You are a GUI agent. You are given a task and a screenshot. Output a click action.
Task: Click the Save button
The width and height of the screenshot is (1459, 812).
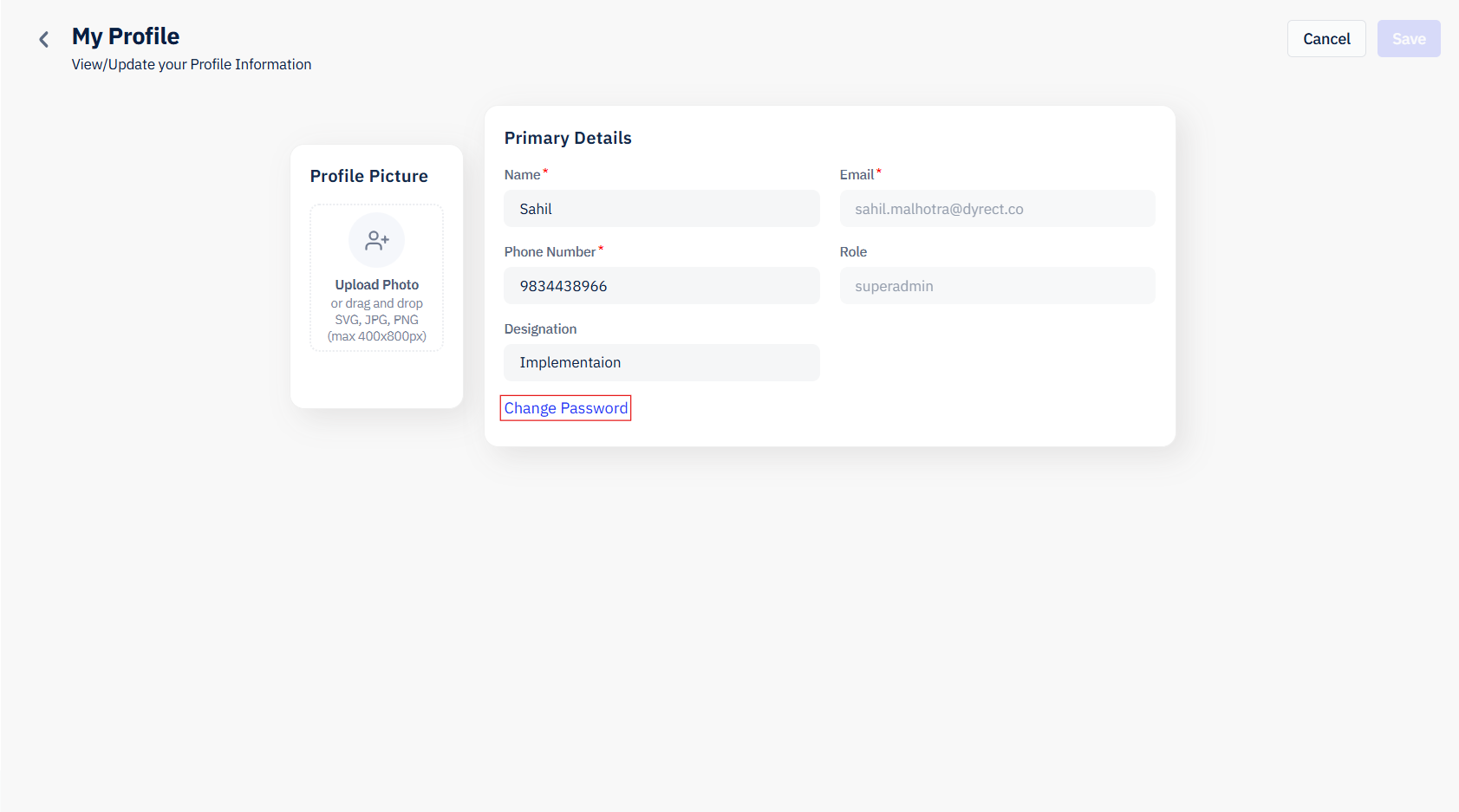tap(1409, 39)
